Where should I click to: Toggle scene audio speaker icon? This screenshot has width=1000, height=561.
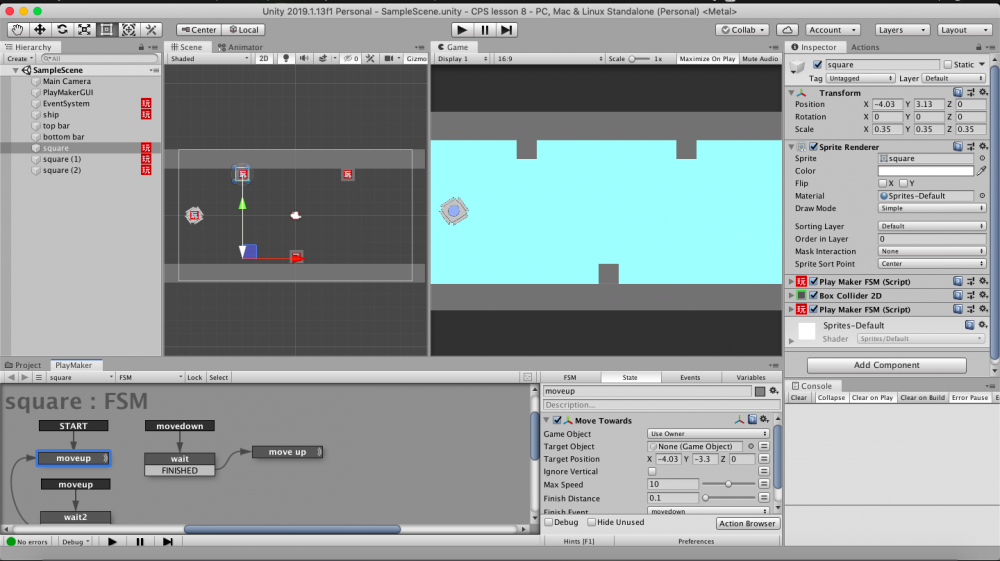[304, 58]
